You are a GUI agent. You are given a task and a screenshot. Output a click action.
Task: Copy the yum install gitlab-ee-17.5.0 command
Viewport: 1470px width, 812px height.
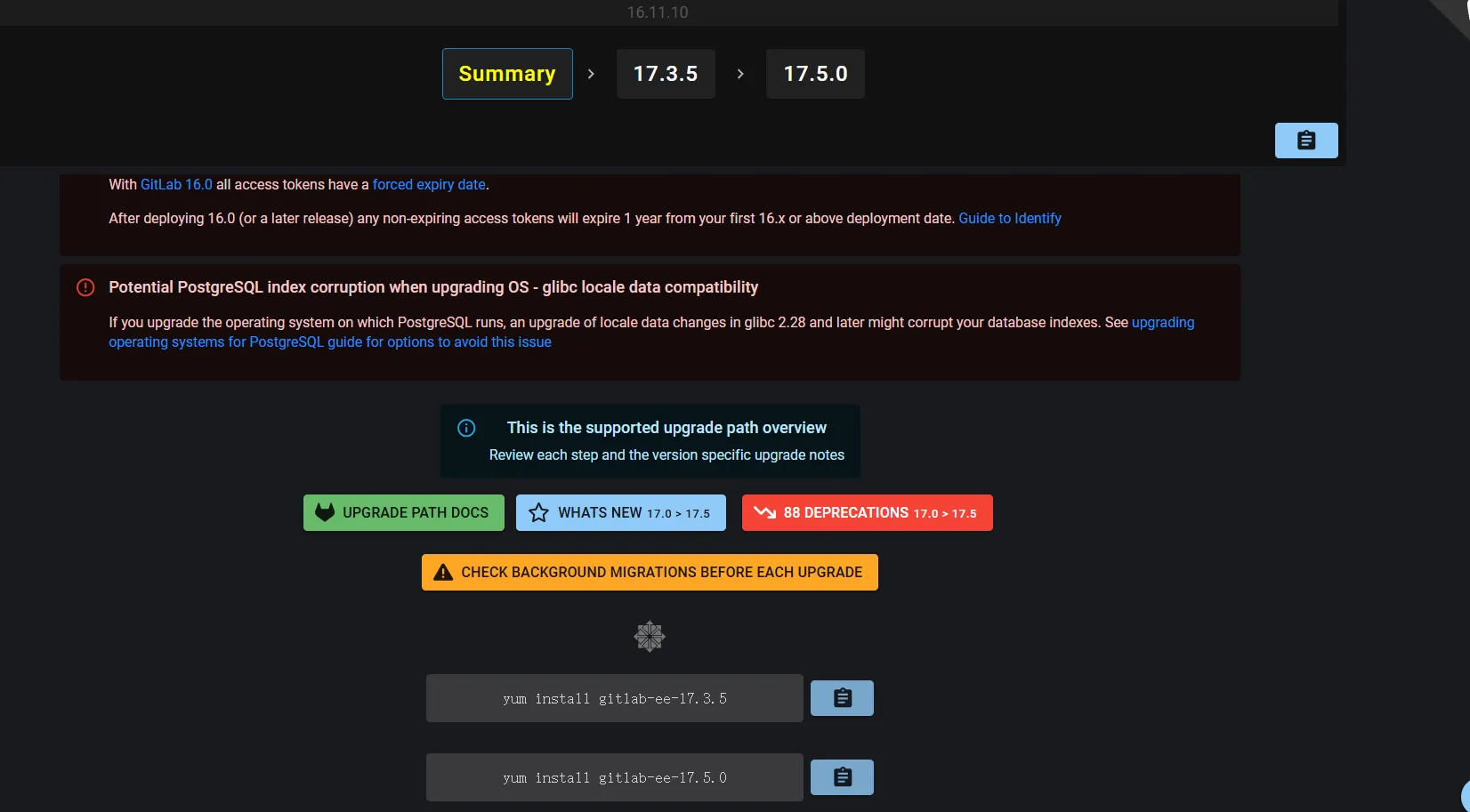tap(842, 777)
